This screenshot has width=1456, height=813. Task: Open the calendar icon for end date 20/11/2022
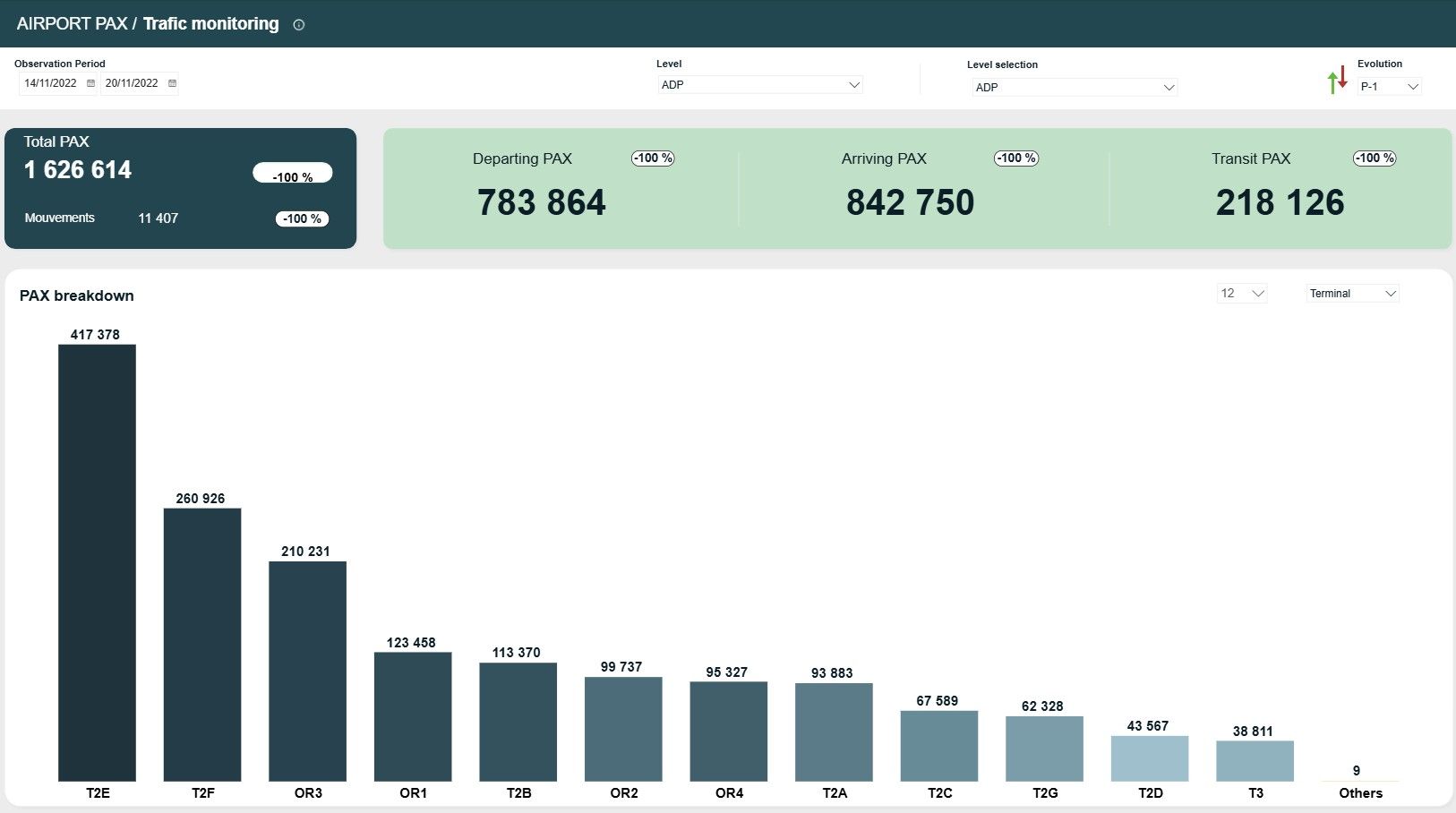[172, 83]
